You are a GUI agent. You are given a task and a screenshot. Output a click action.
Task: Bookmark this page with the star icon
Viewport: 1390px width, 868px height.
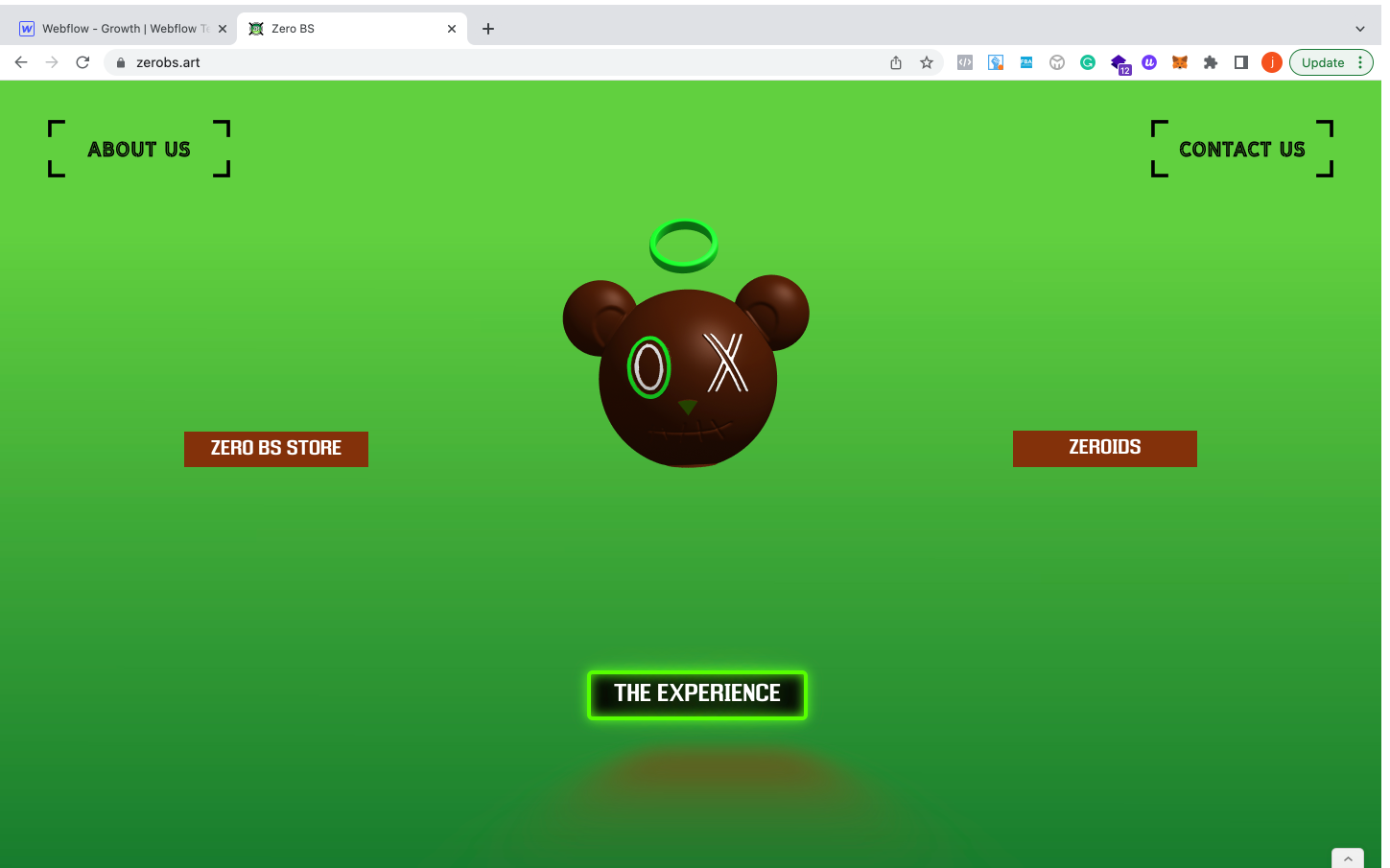point(927,62)
